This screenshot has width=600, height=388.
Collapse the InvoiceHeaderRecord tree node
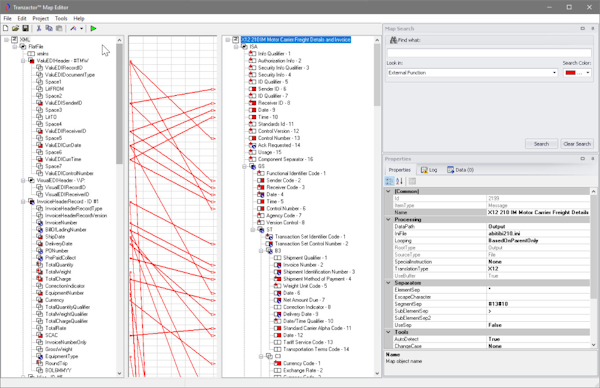click(x=23, y=201)
